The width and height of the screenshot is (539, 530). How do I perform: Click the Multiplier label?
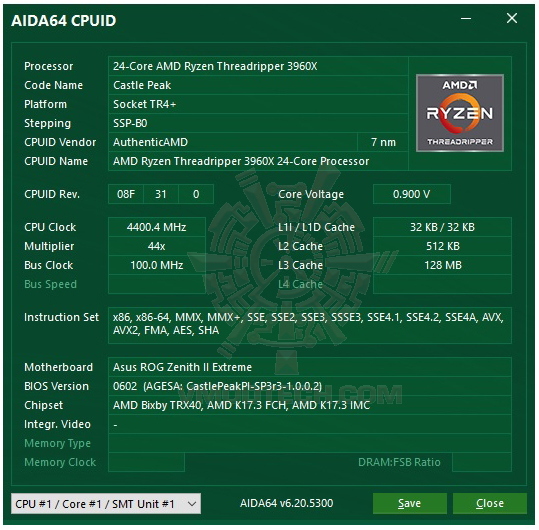49,246
